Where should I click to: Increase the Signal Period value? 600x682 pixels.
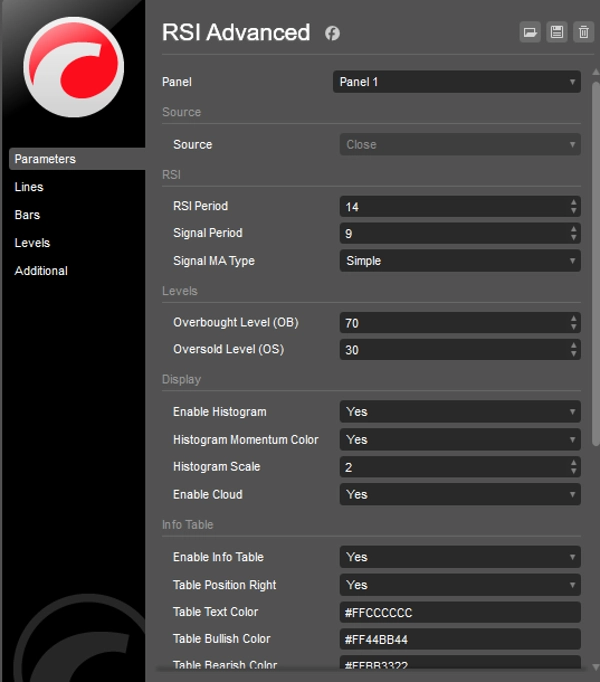point(573,229)
